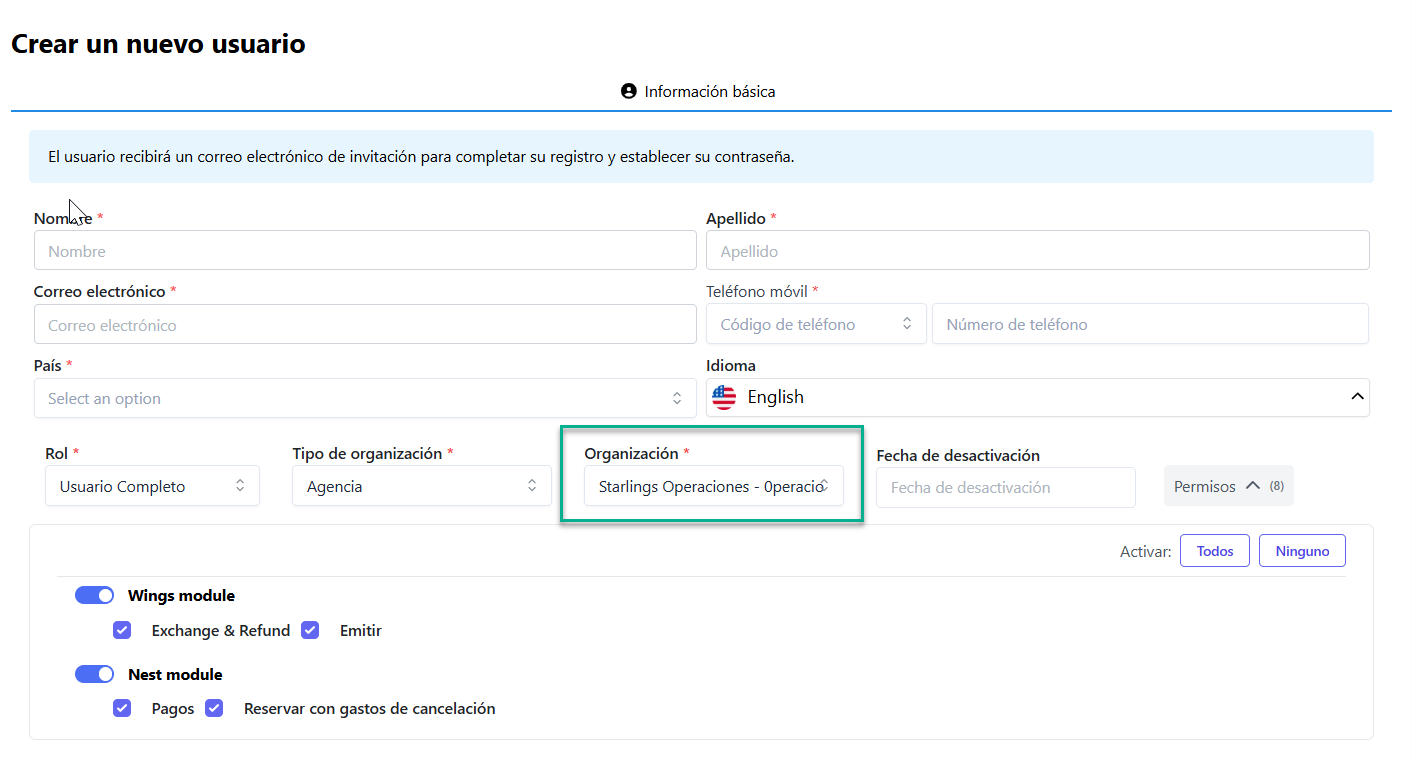This screenshot has width=1411, height=761.
Task: Open the Tipo de organización dropdown
Action: (x=421, y=487)
